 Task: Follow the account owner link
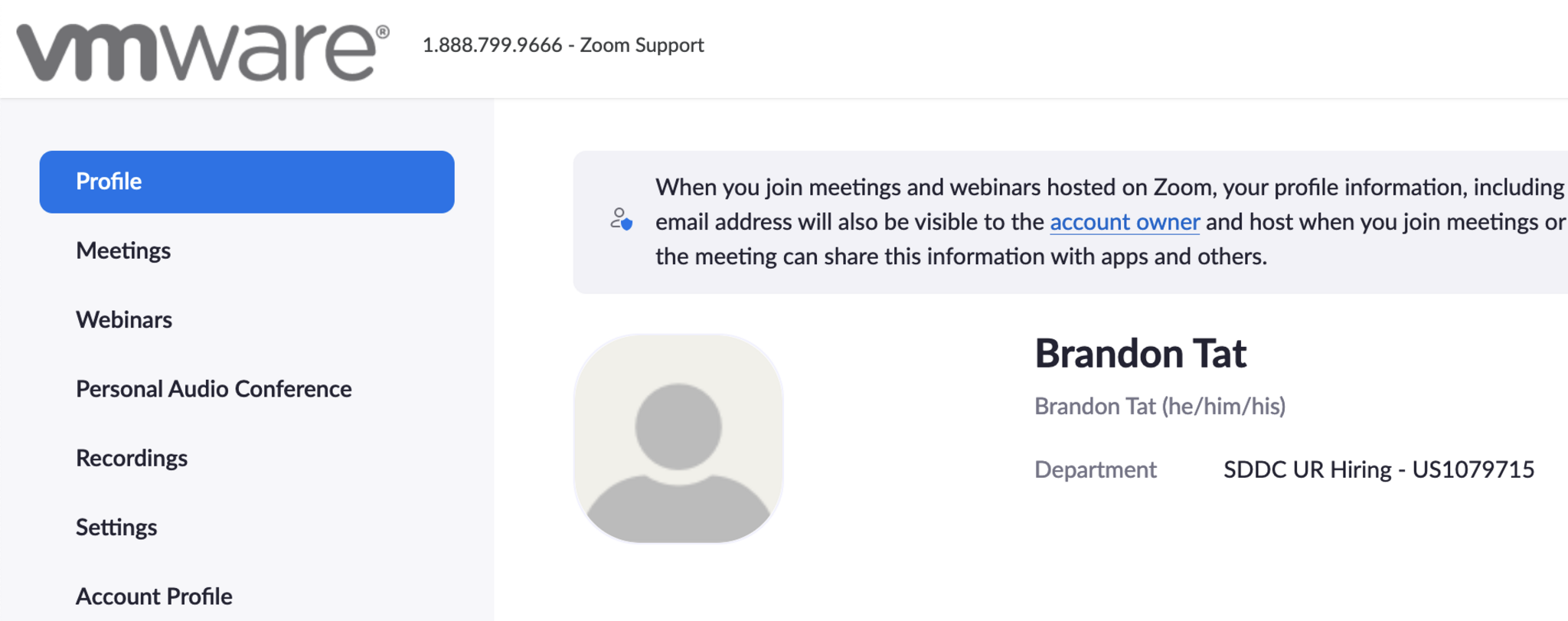point(1124,222)
